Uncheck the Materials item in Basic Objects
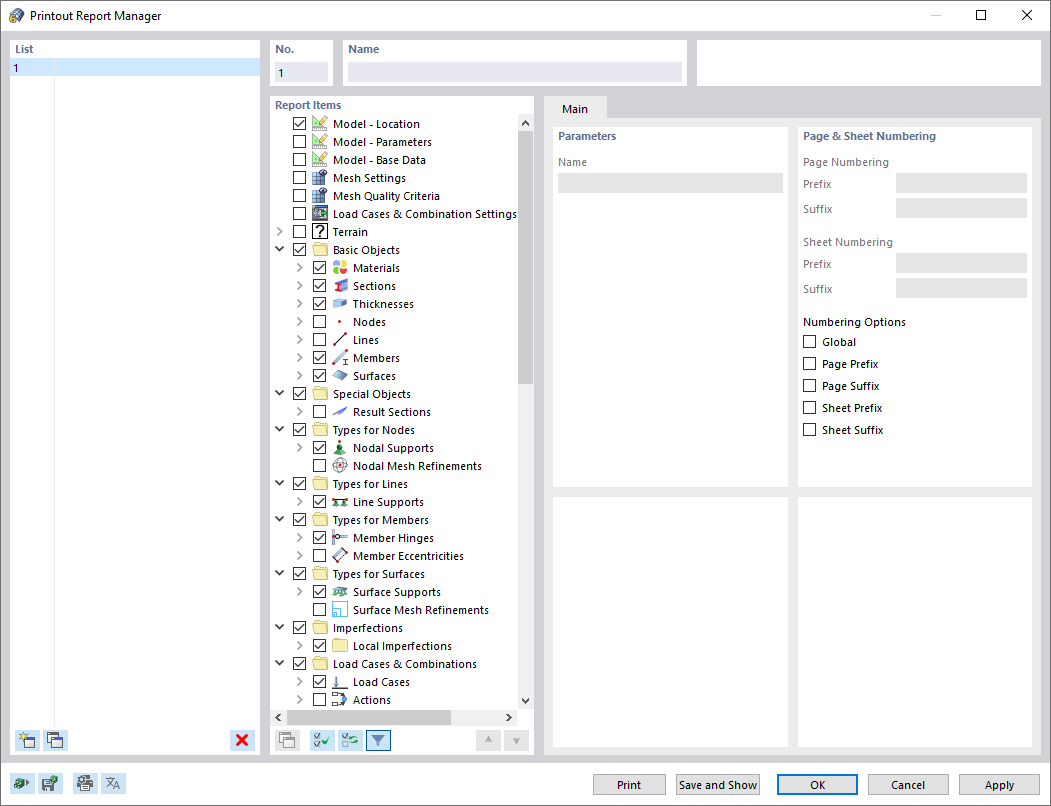Image resolution: width=1051 pixels, height=806 pixels. 320,267
